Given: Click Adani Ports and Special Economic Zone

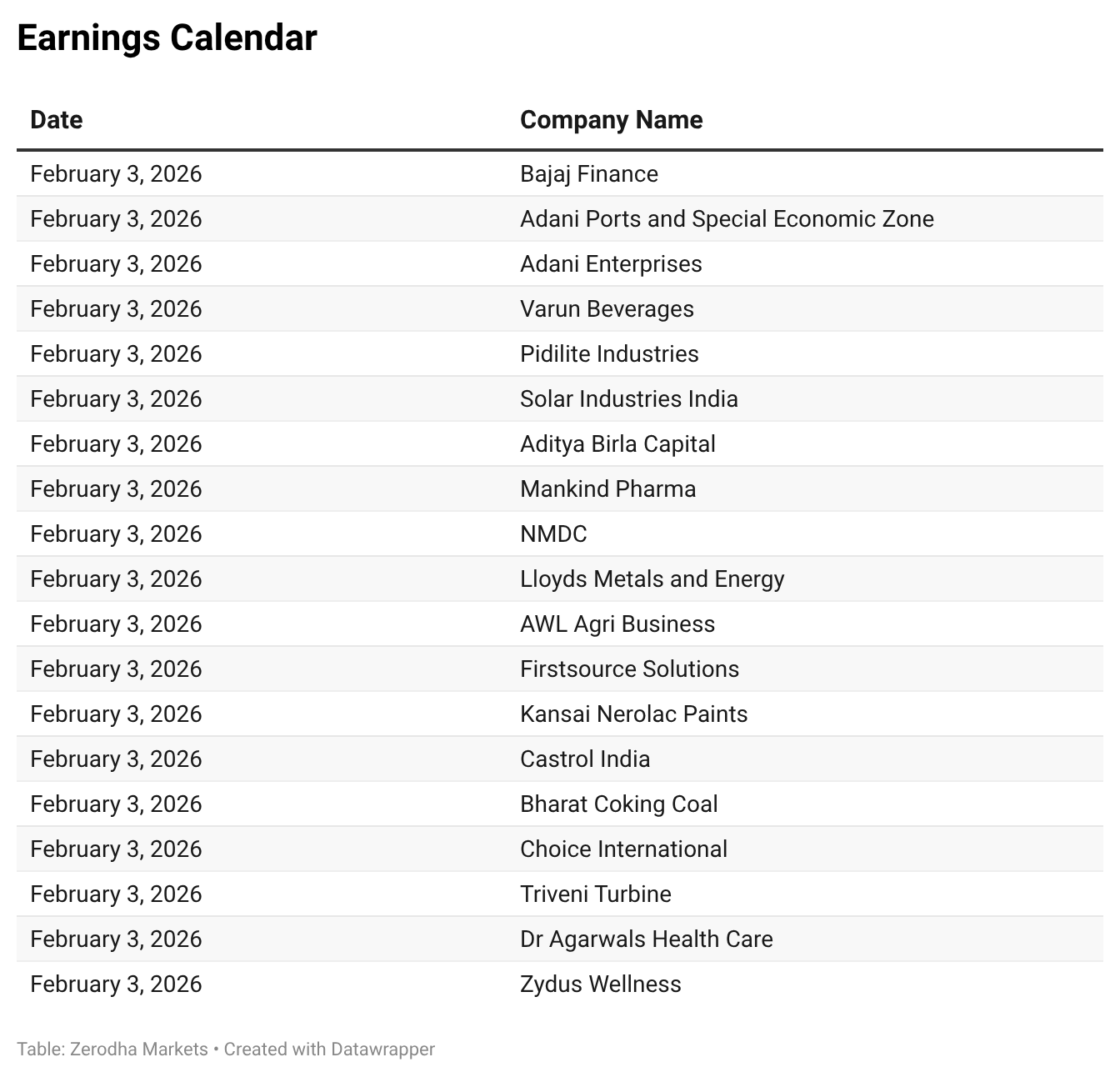Looking at the screenshot, I should click(x=727, y=218).
